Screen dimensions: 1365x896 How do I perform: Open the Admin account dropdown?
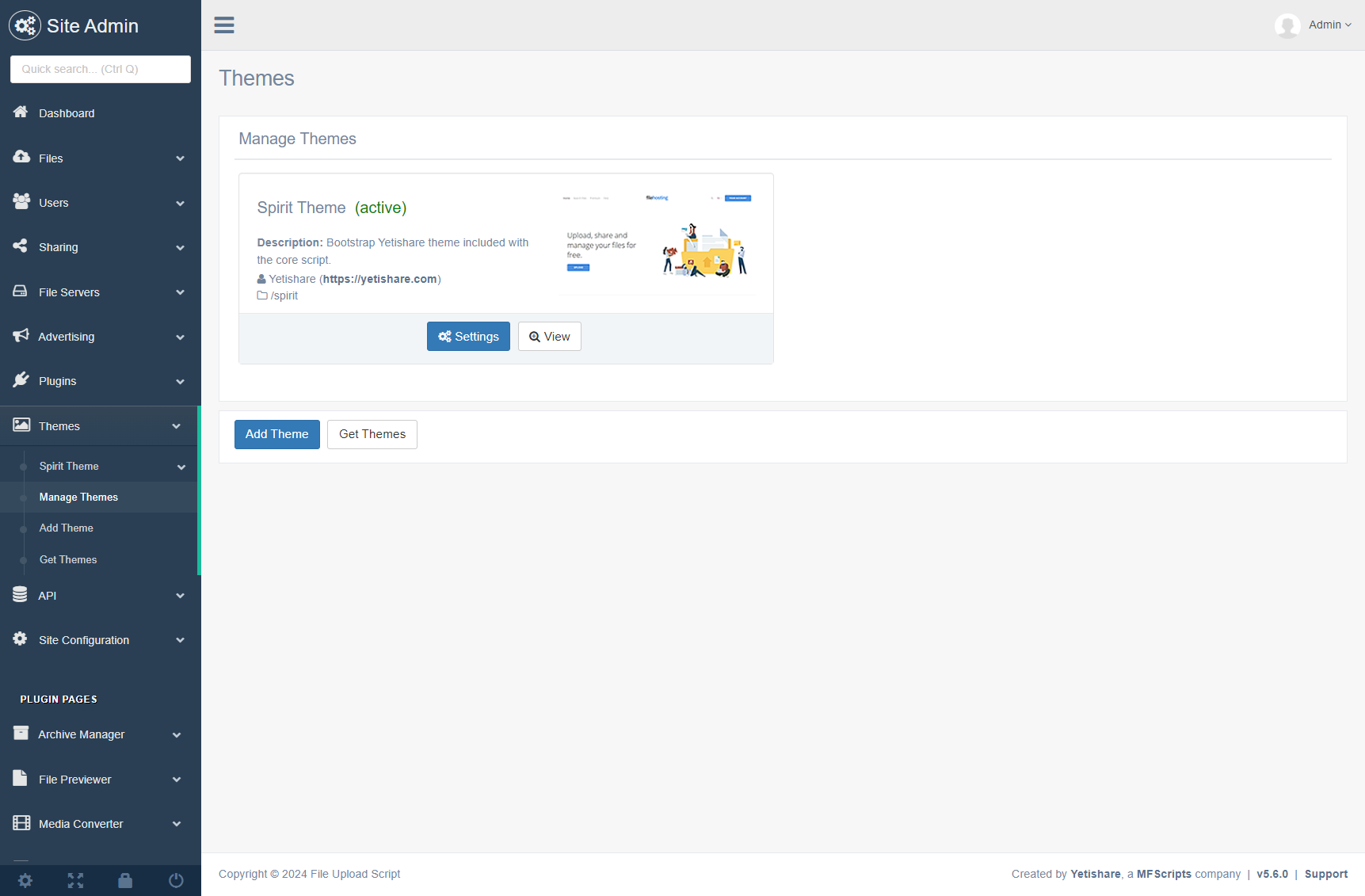click(x=1329, y=25)
